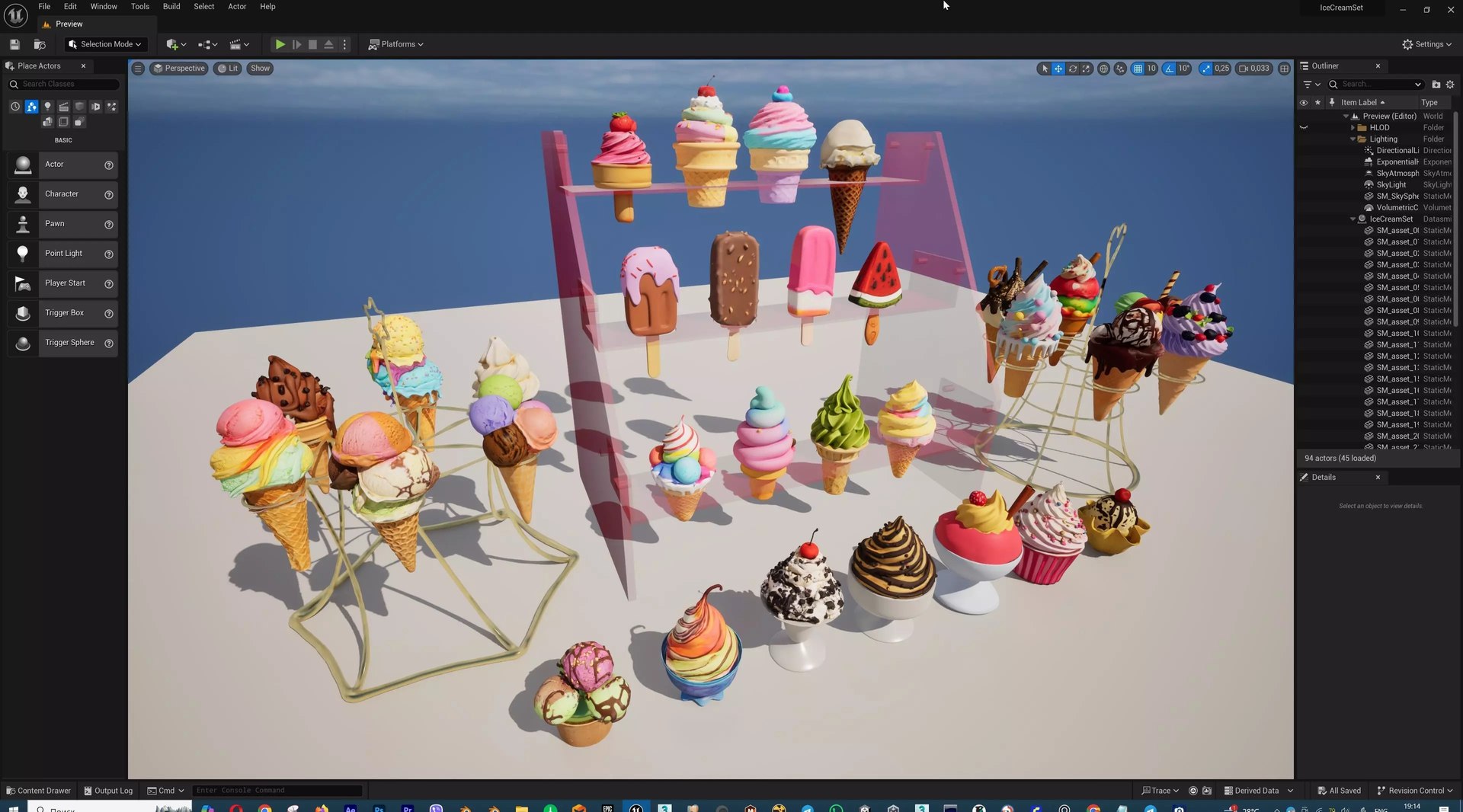Cycle the world/local coordinate system globe icon
Viewport: 1463px width, 812px height.
point(1103,69)
